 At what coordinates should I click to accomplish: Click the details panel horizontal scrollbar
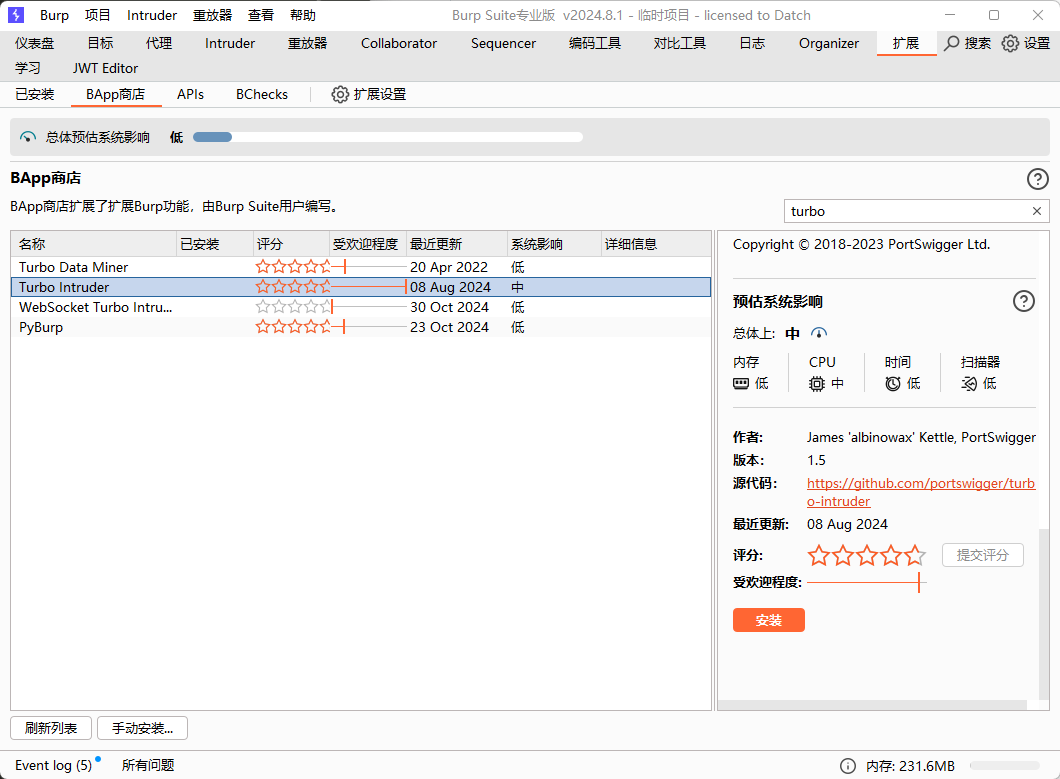tap(872, 705)
